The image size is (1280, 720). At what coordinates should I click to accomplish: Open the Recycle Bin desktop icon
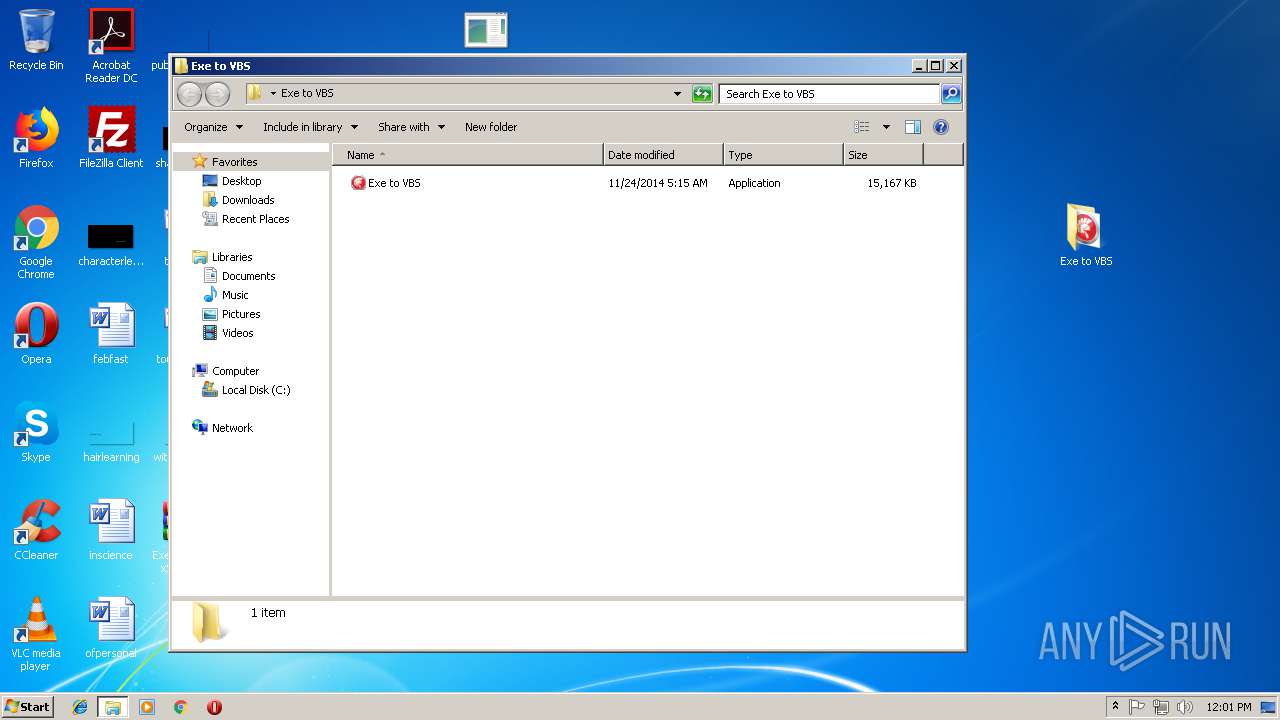[36, 40]
